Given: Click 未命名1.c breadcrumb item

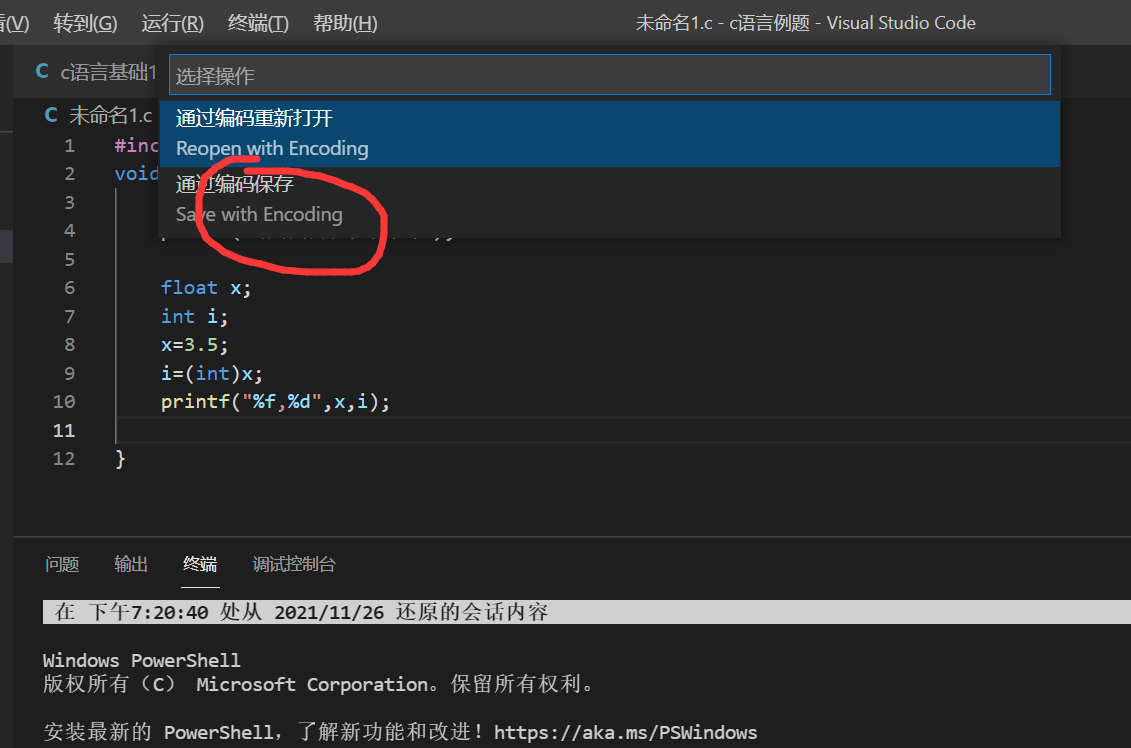Looking at the screenshot, I should point(110,115).
